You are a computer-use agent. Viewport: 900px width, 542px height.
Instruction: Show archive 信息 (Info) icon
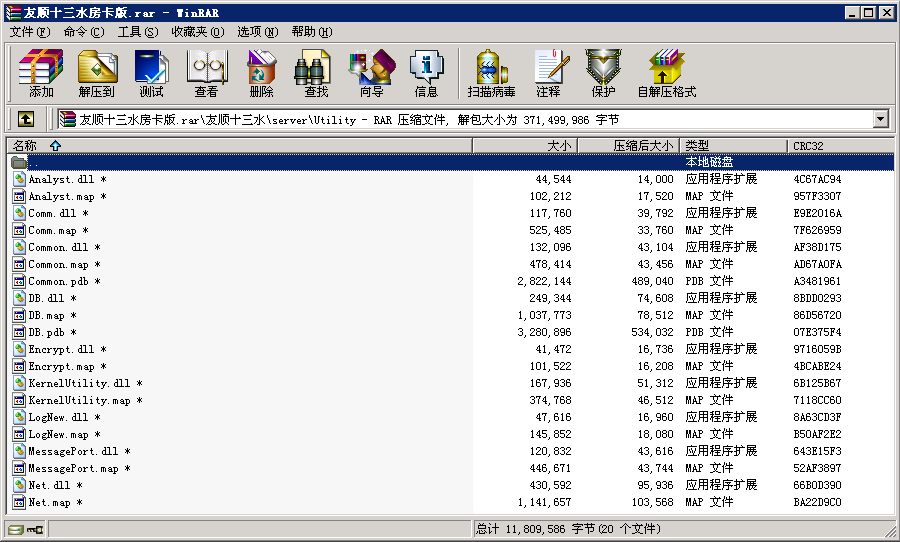tap(426, 73)
